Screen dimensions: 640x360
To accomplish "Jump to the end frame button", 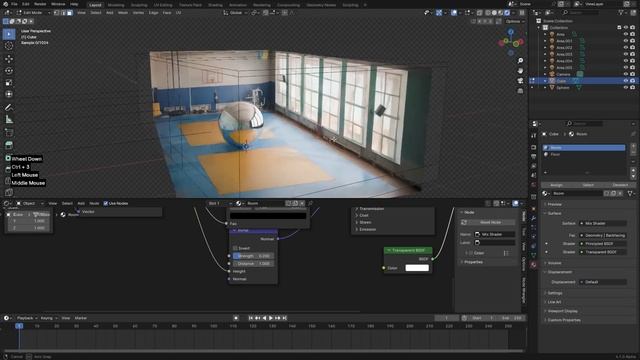I will [284, 318].
